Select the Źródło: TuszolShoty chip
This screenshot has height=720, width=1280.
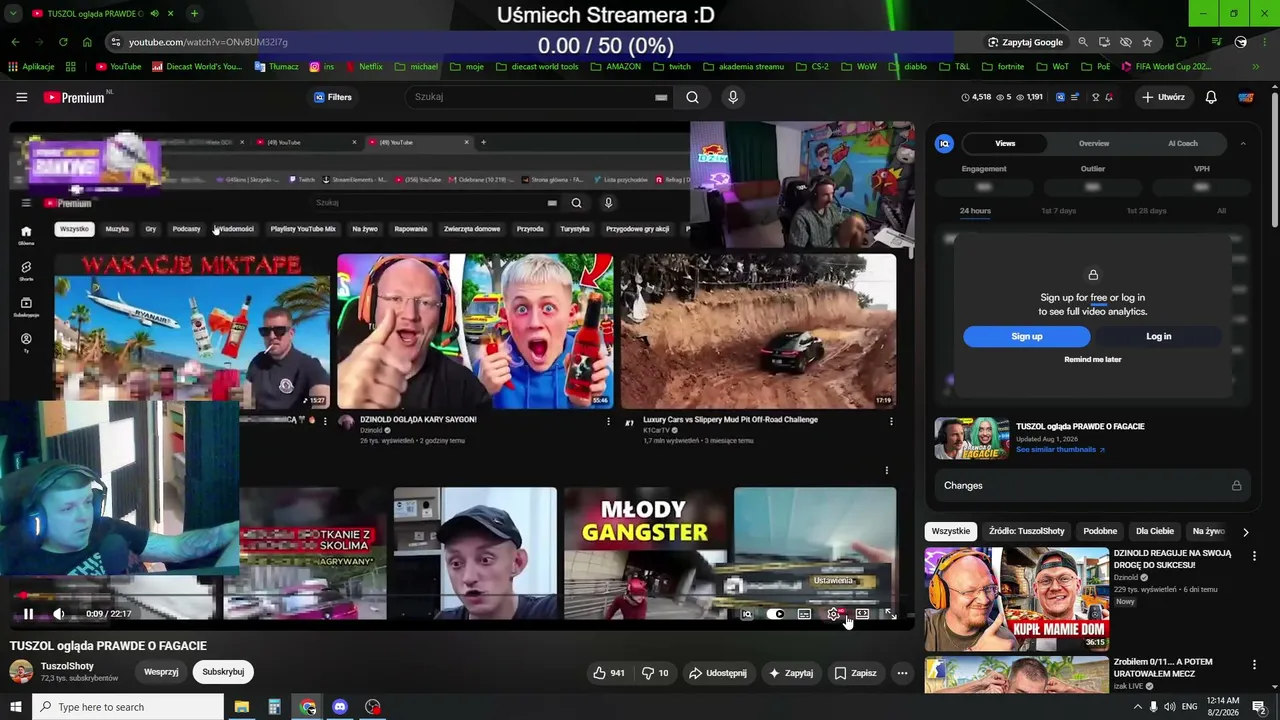point(1027,531)
